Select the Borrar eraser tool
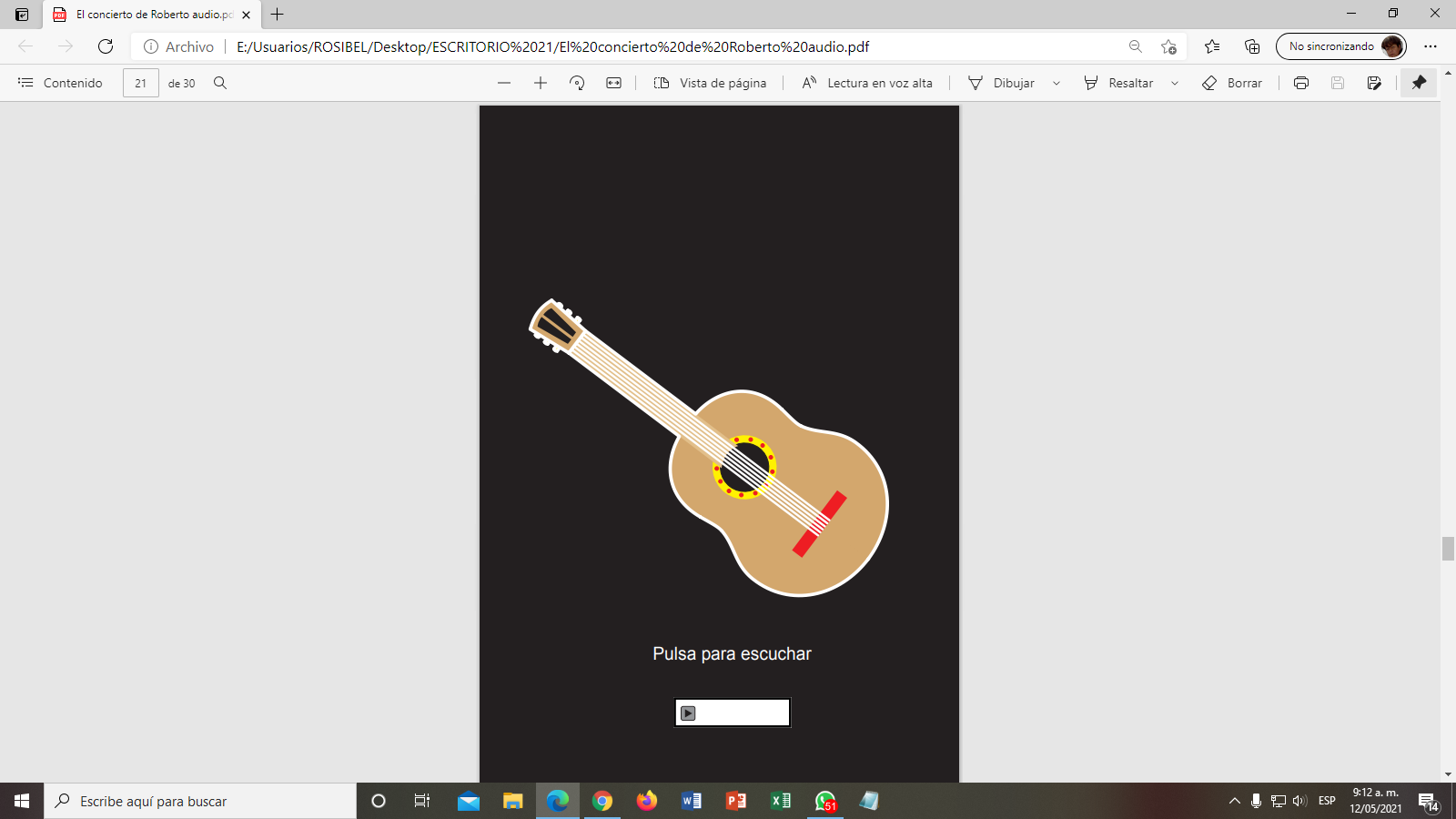Viewport: 1456px width, 819px height. pyautogui.click(x=1232, y=83)
